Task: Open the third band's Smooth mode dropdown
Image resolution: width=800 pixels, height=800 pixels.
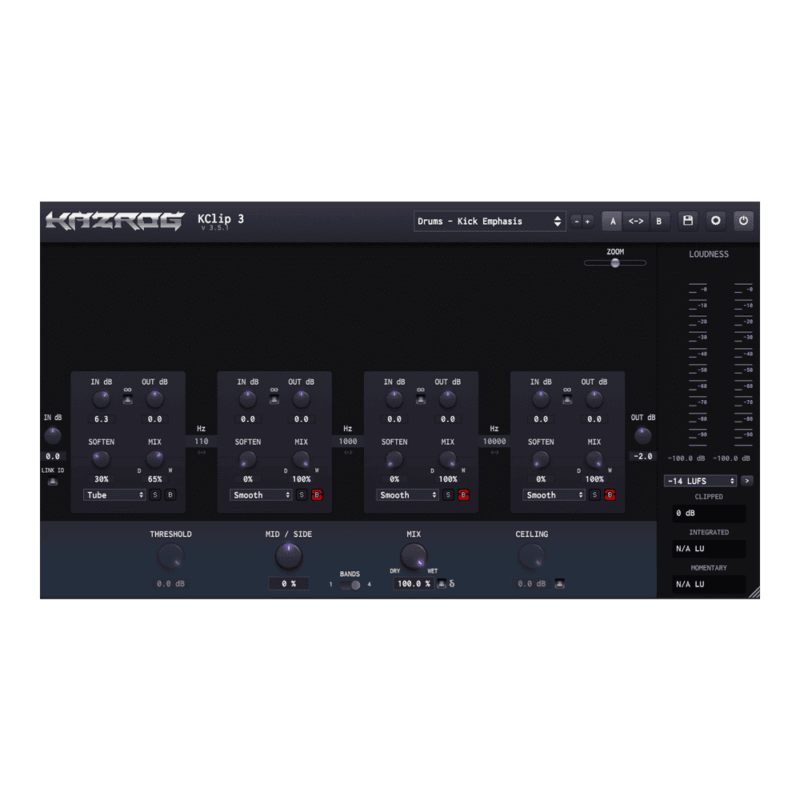Action: pyautogui.click(x=407, y=495)
